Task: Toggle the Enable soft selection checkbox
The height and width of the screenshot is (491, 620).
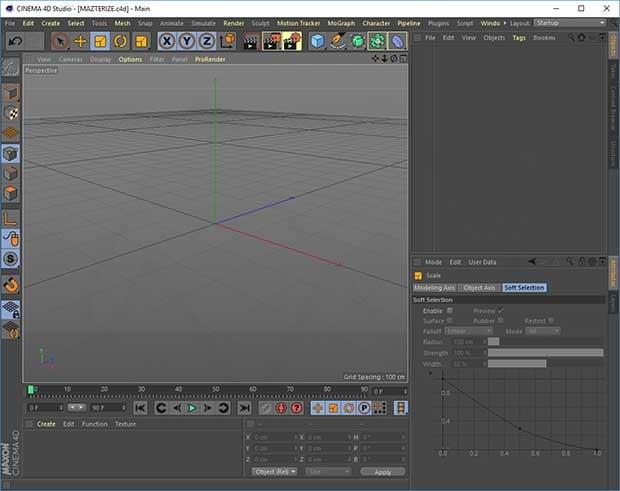Action: tap(450, 310)
